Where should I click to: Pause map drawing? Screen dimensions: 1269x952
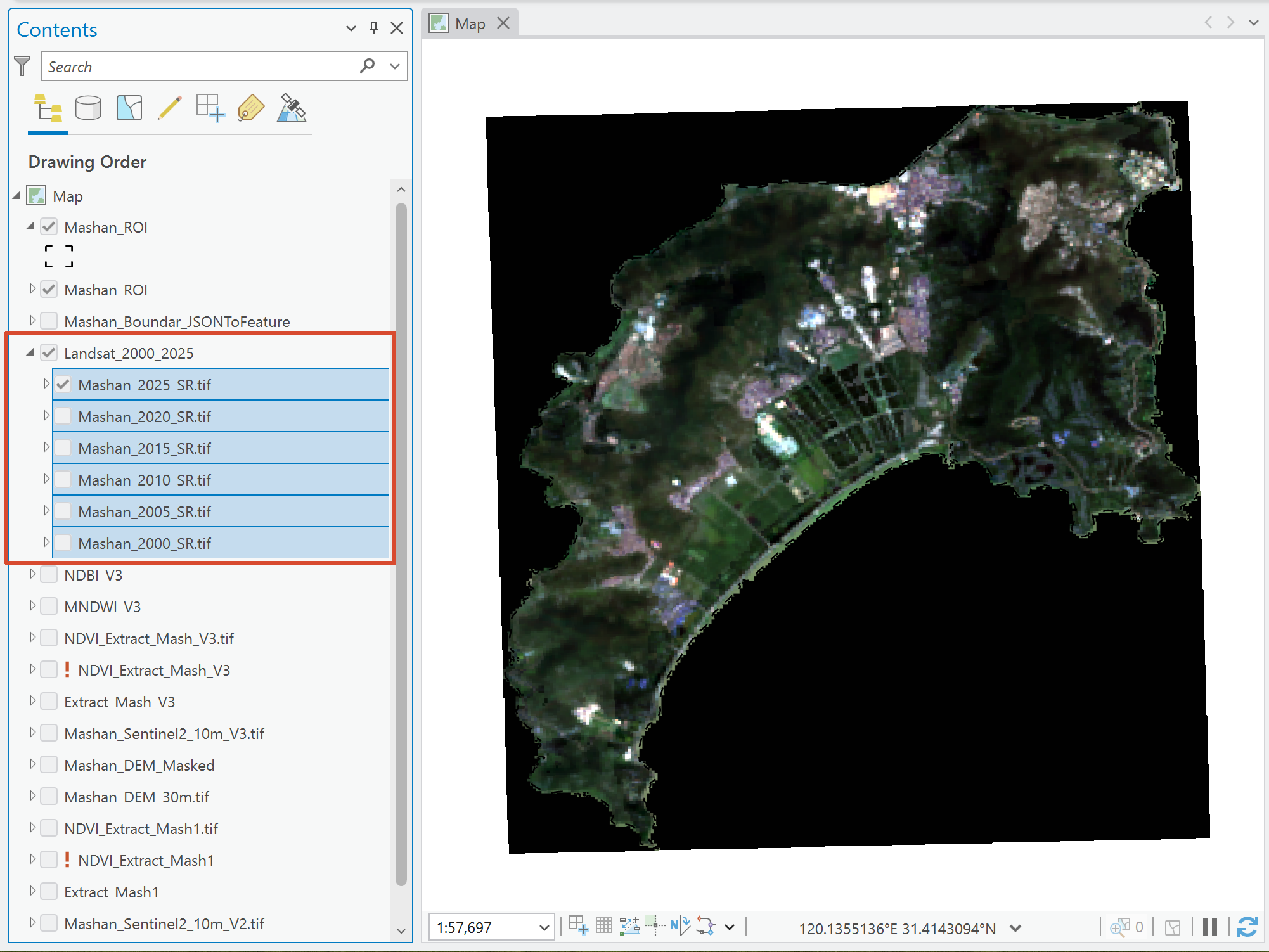pos(1210,927)
